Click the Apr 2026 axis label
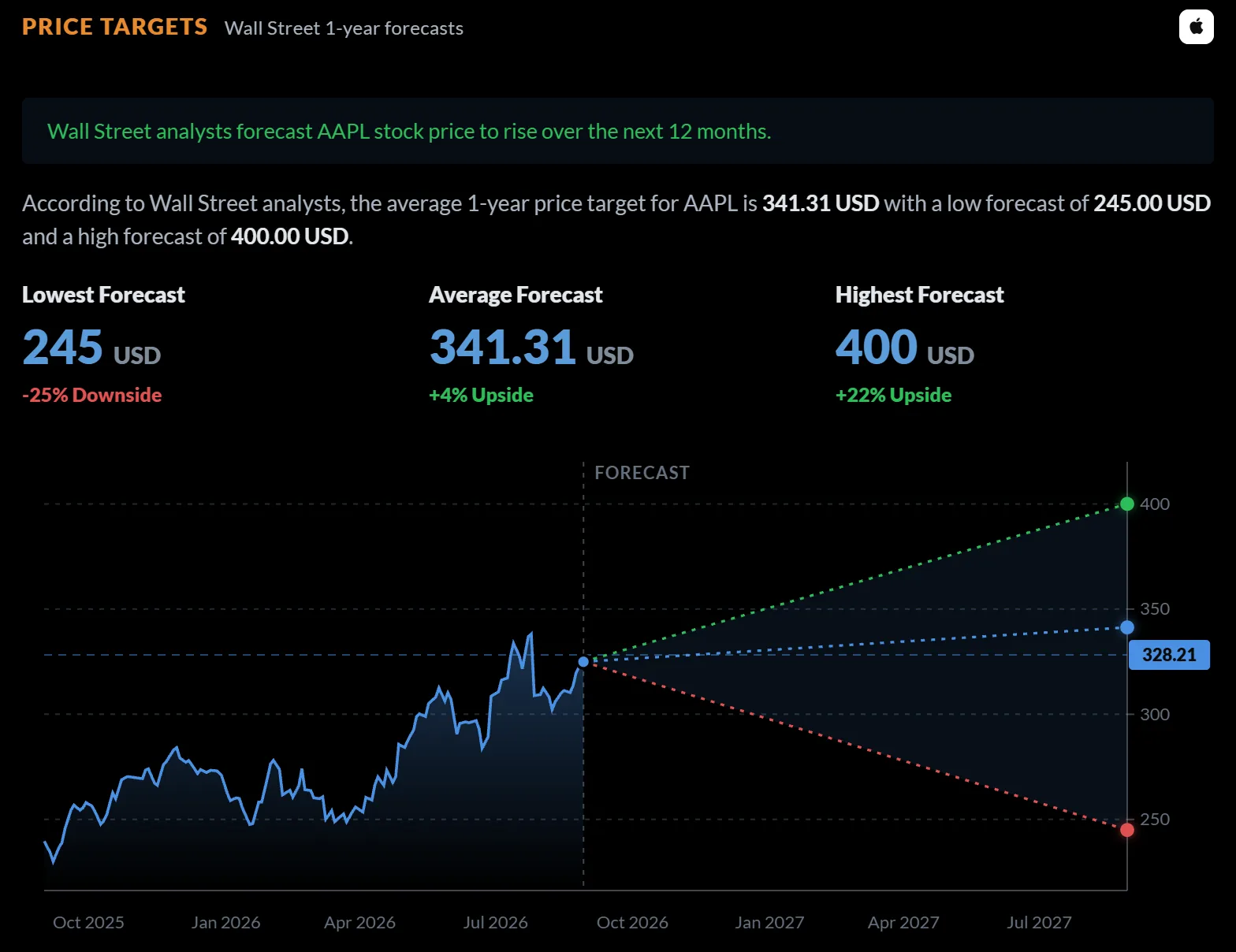The width and height of the screenshot is (1236, 952). click(x=359, y=922)
